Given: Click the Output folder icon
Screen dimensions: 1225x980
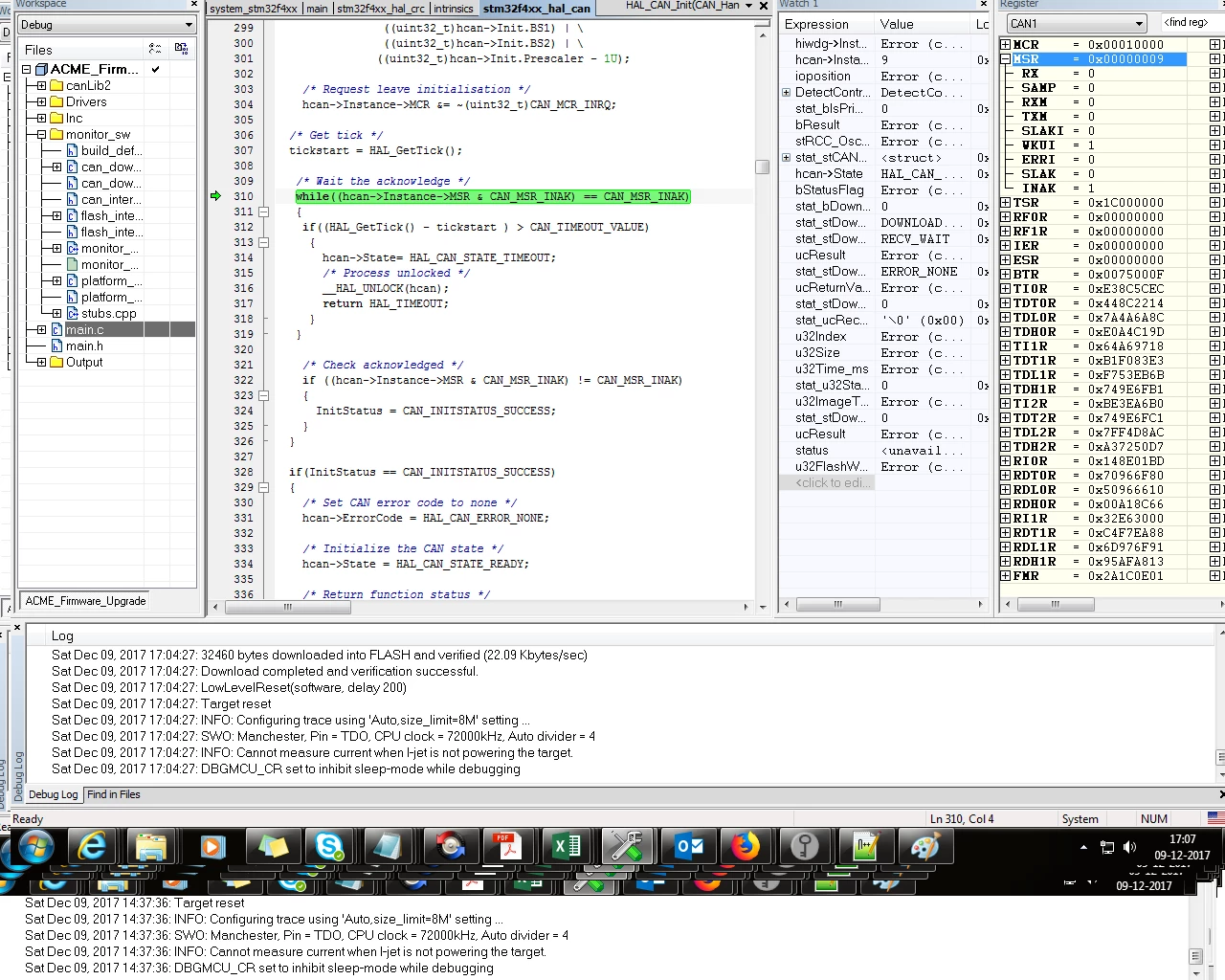Looking at the screenshot, I should (56, 362).
